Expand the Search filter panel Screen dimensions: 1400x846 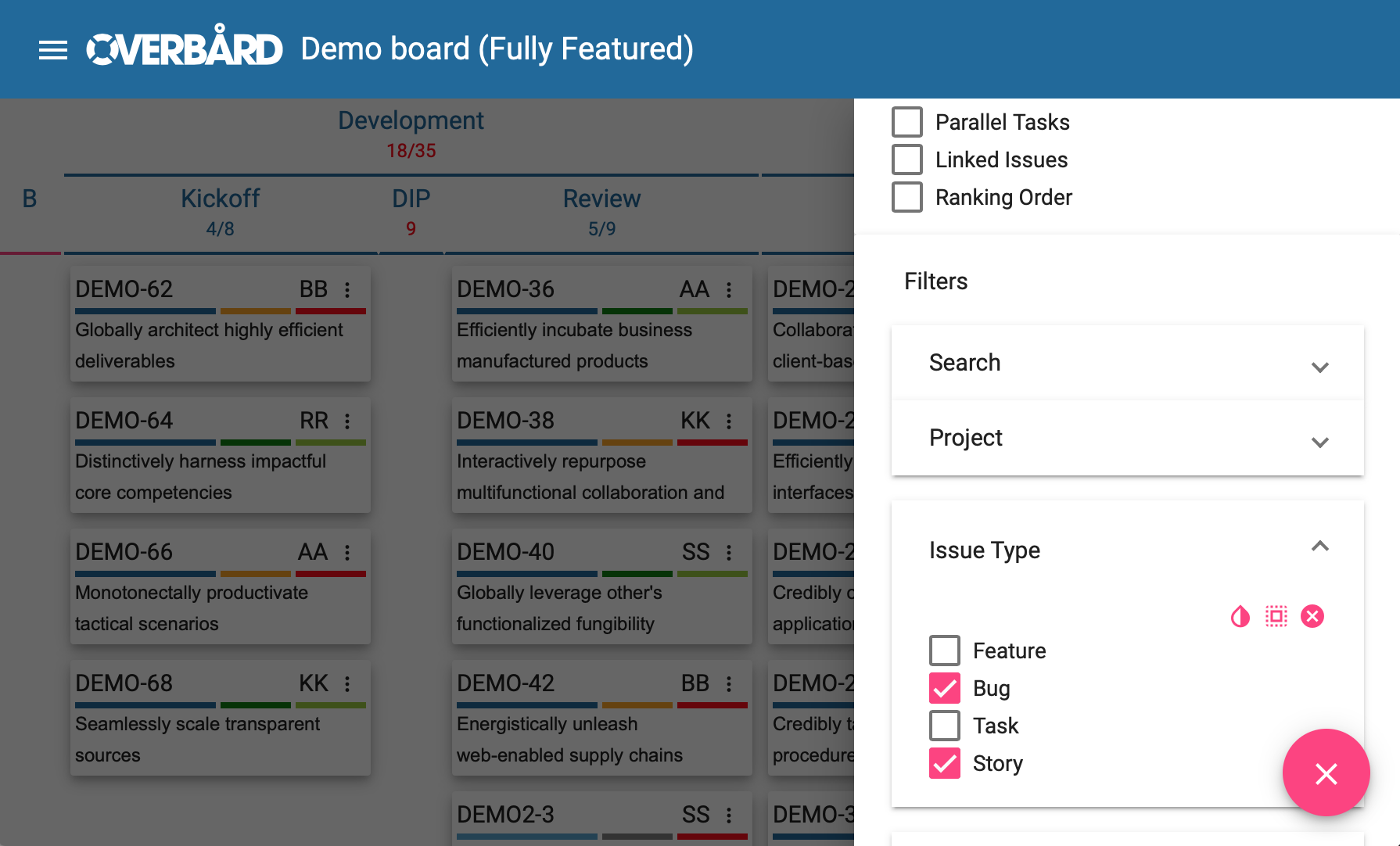pyautogui.click(x=1127, y=364)
